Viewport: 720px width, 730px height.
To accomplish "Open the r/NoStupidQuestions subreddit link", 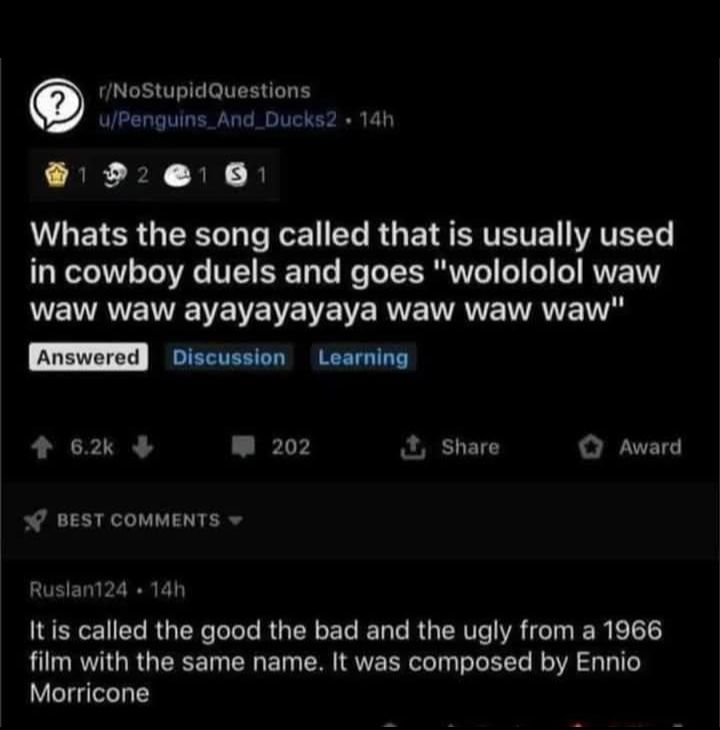I will tap(206, 91).
